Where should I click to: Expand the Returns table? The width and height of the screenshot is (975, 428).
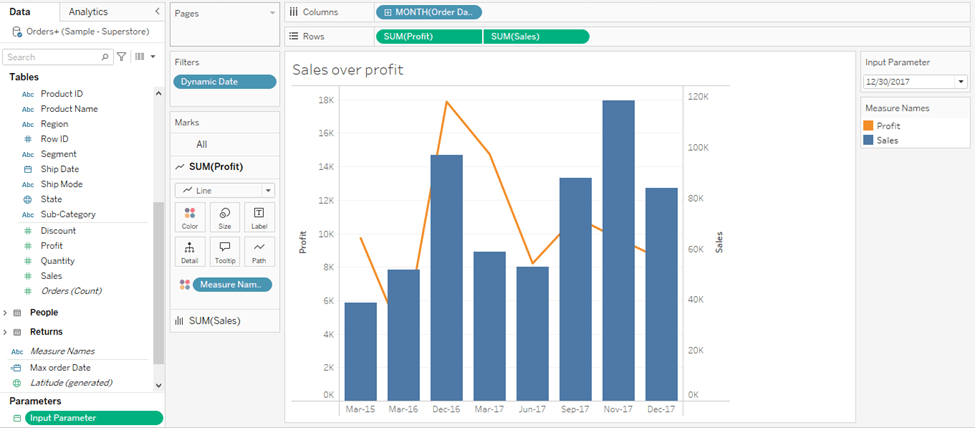click(x=6, y=331)
